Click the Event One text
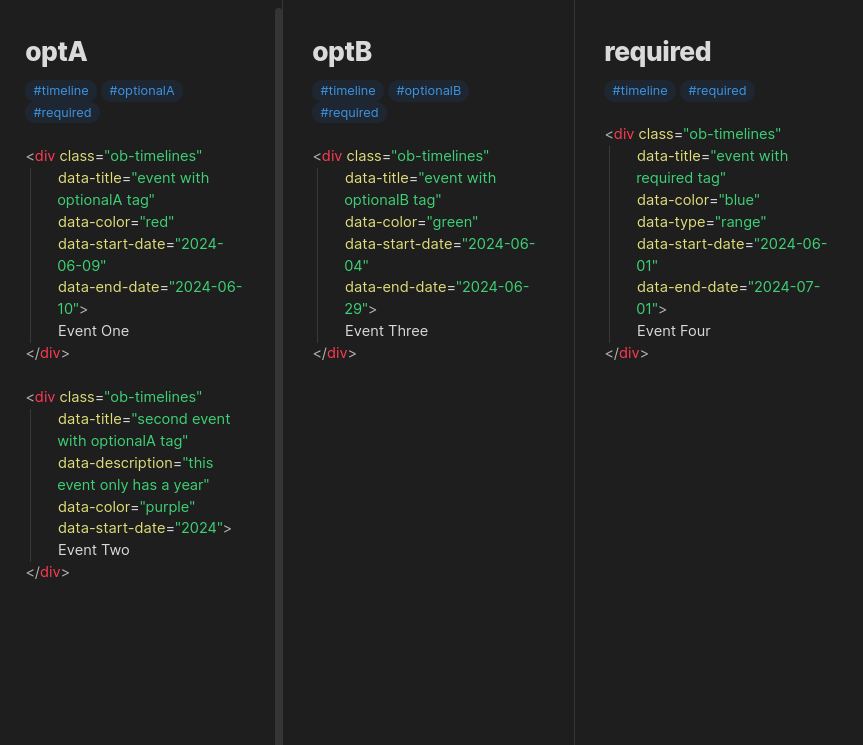The height and width of the screenshot is (745, 863). [93, 330]
